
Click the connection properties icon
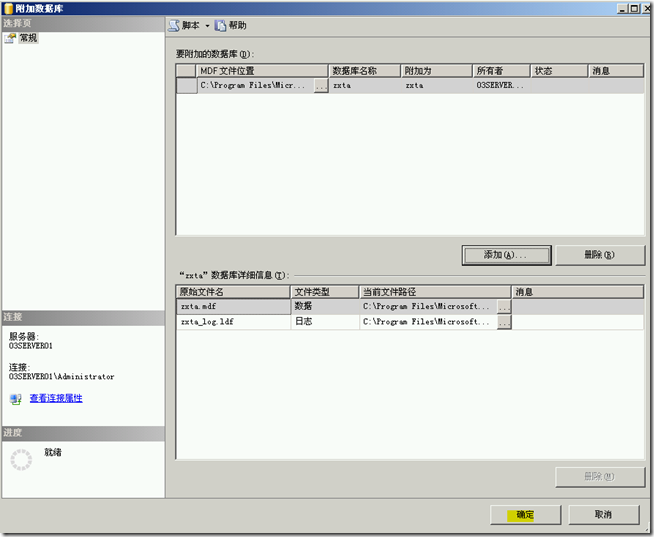pyautogui.click(x=15, y=399)
